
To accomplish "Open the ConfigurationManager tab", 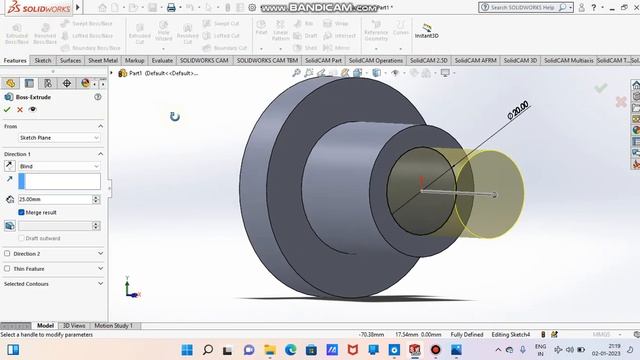I will coord(48,83).
